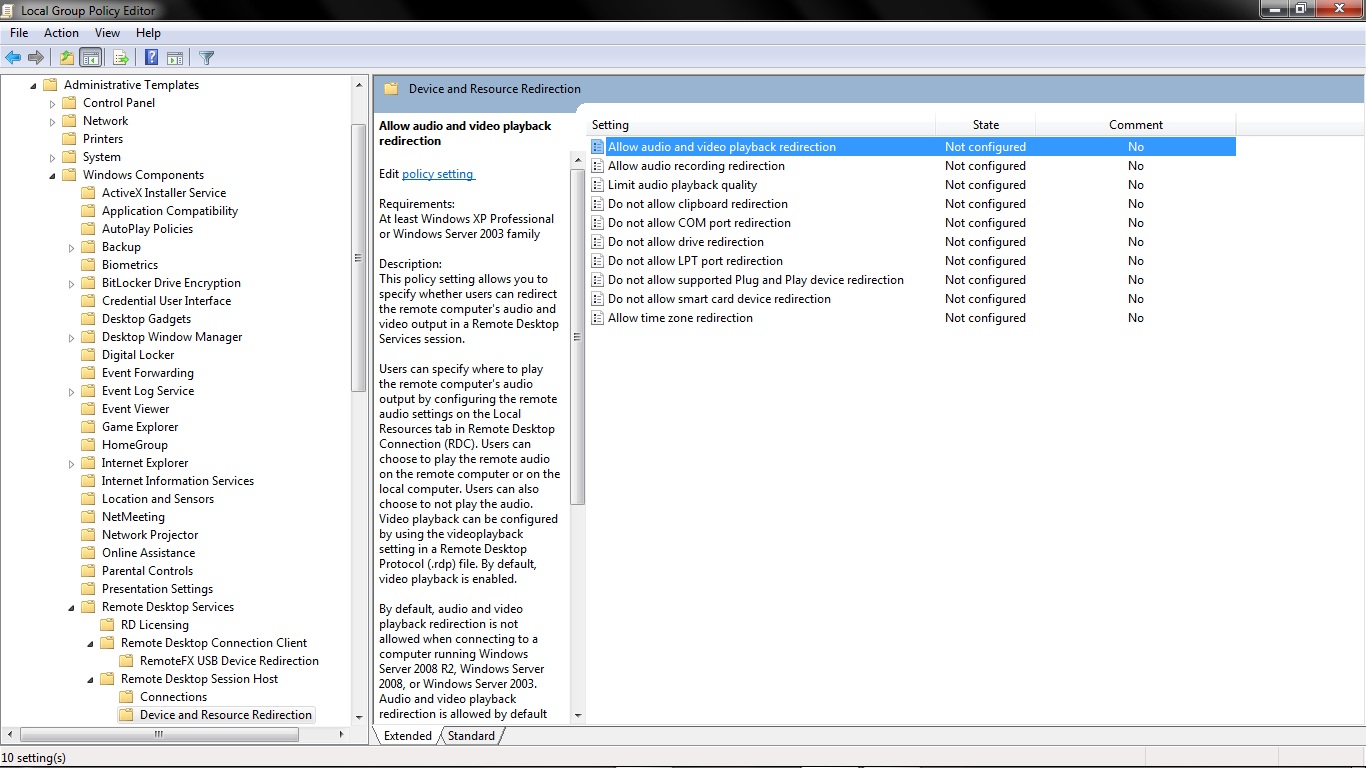The height and width of the screenshot is (768, 1366).
Task: Click the RemoteFX USB Device Redirection folder icon
Action: pos(127,661)
